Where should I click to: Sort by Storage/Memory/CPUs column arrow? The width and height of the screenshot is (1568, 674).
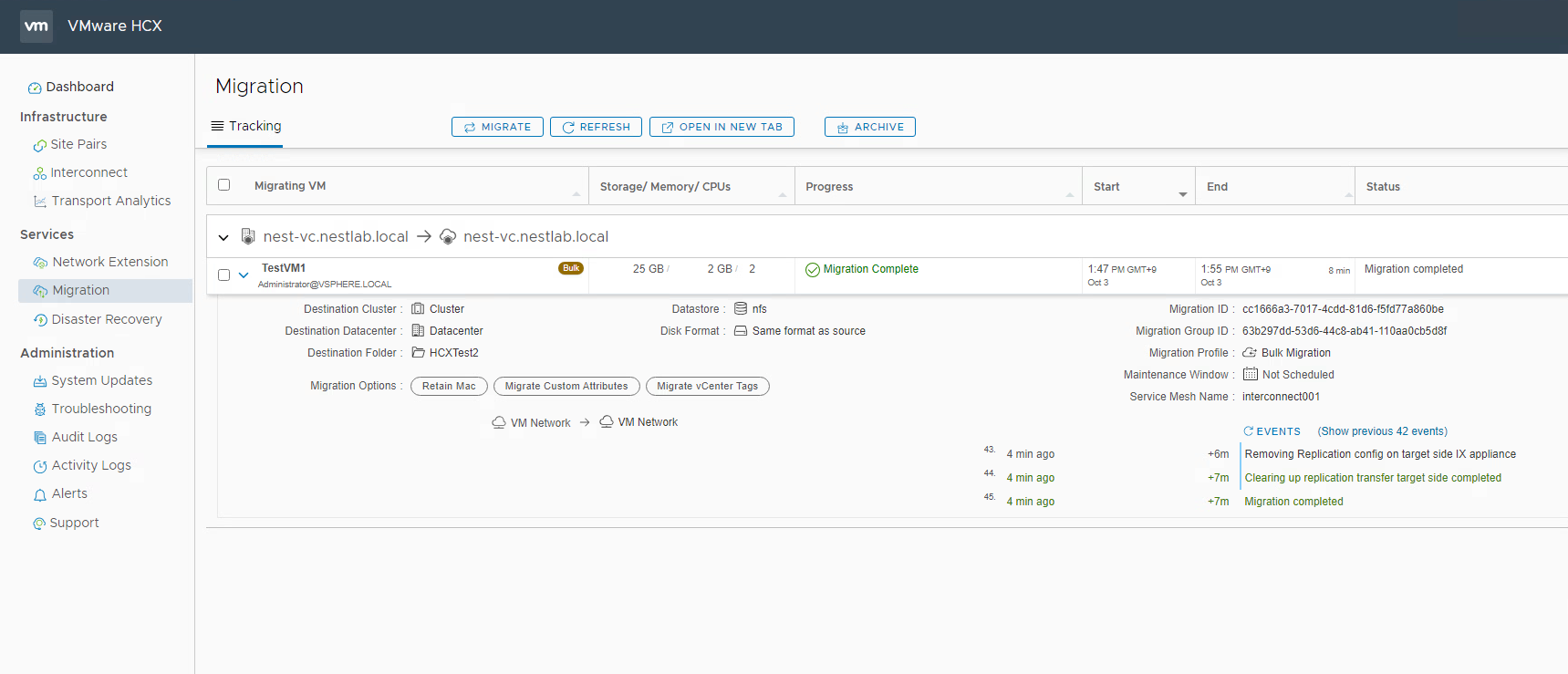pyautogui.click(x=783, y=194)
